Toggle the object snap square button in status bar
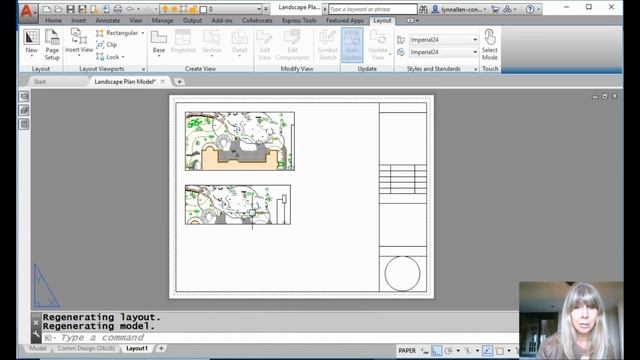Image resolution: width=640 pixels, height=360 pixels. (500, 351)
